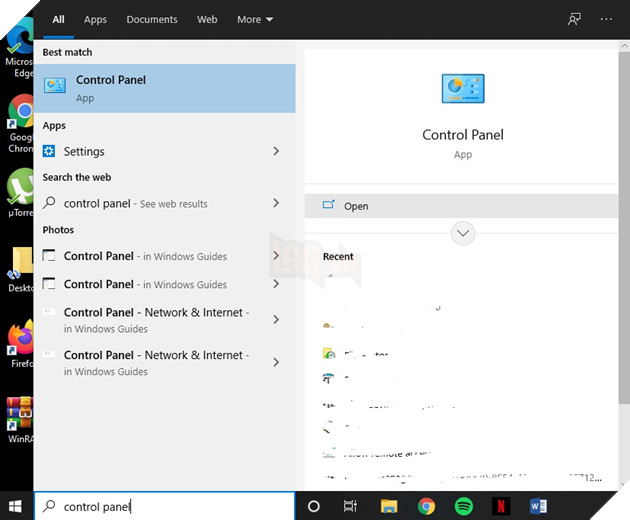Expand arrow for first Control Panel photo result
The height and width of the screenshot is (520, 630).
point(276,256)
